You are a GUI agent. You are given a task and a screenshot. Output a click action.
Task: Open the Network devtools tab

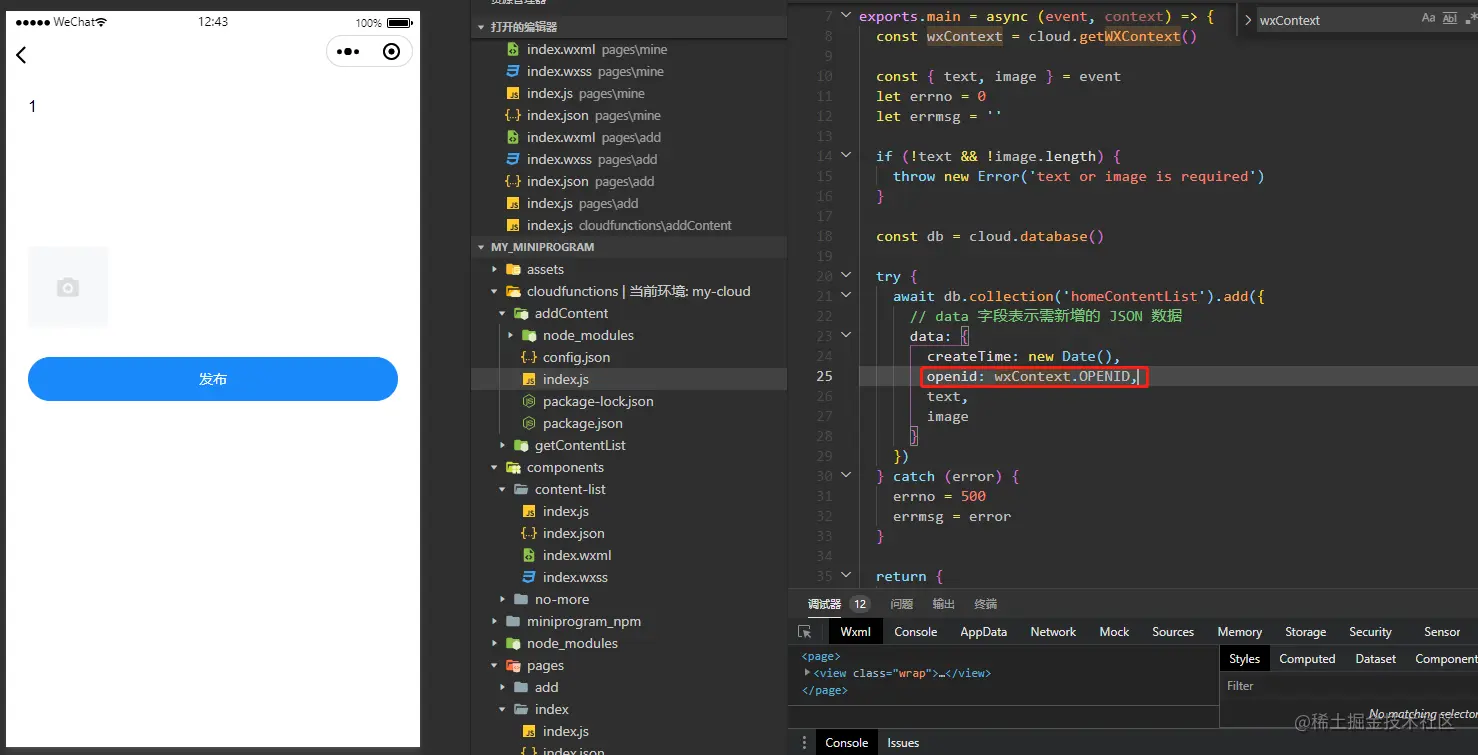1054,632
